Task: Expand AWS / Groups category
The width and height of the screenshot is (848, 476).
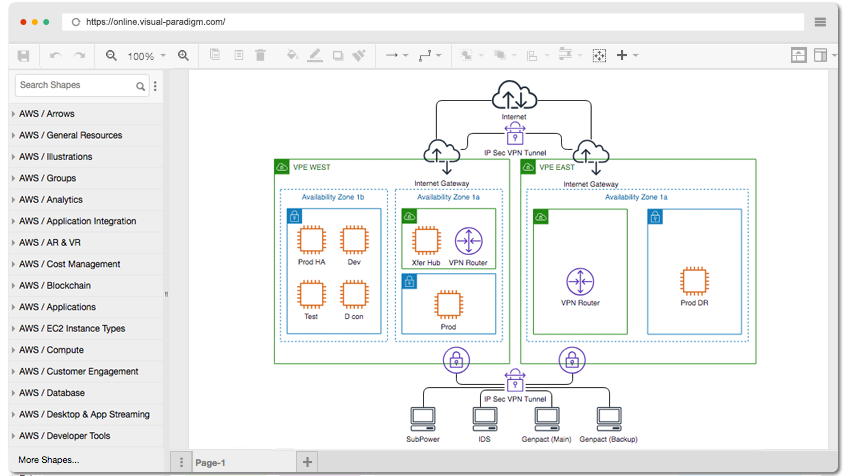Action: (x=86, y=178)
